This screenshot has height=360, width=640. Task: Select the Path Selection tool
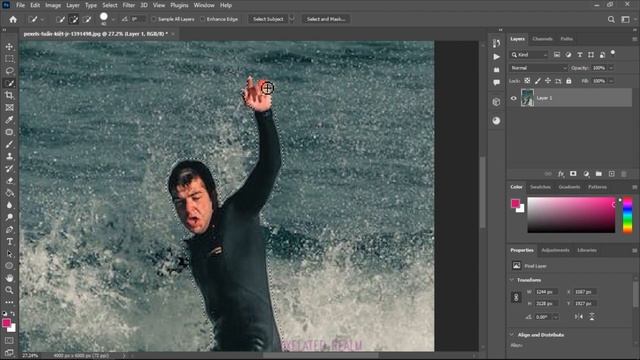point(9,254)
